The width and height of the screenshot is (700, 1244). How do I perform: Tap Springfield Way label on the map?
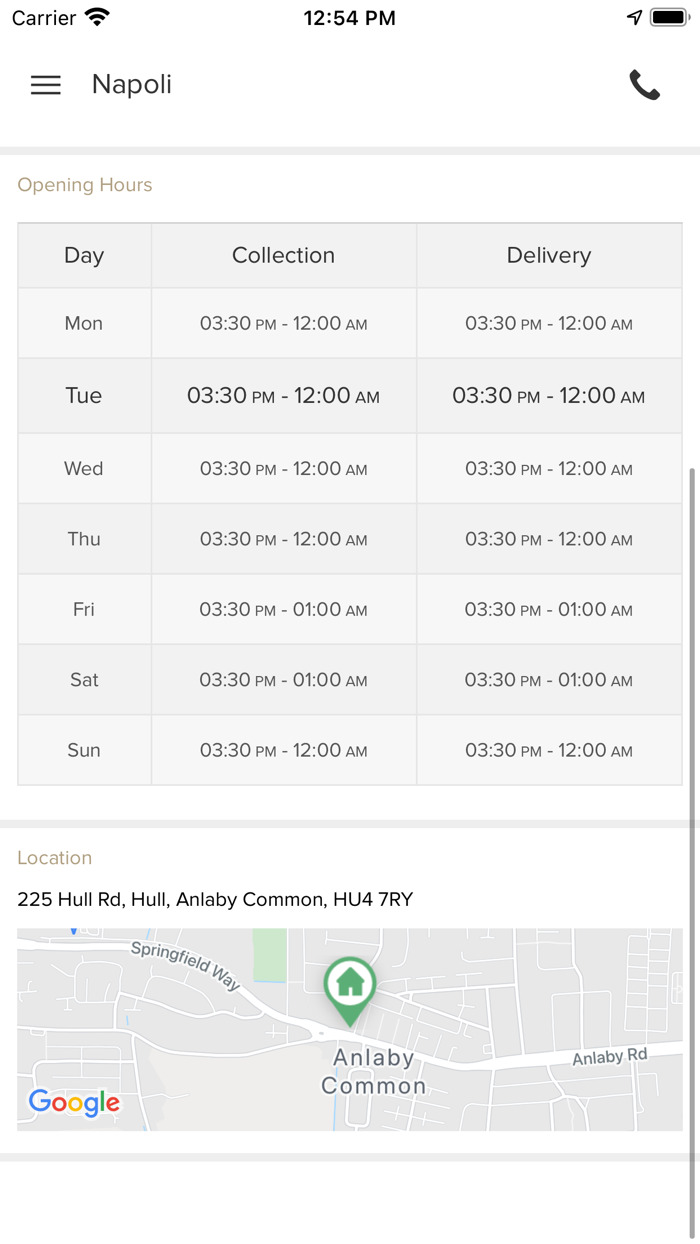coord(186,964)
